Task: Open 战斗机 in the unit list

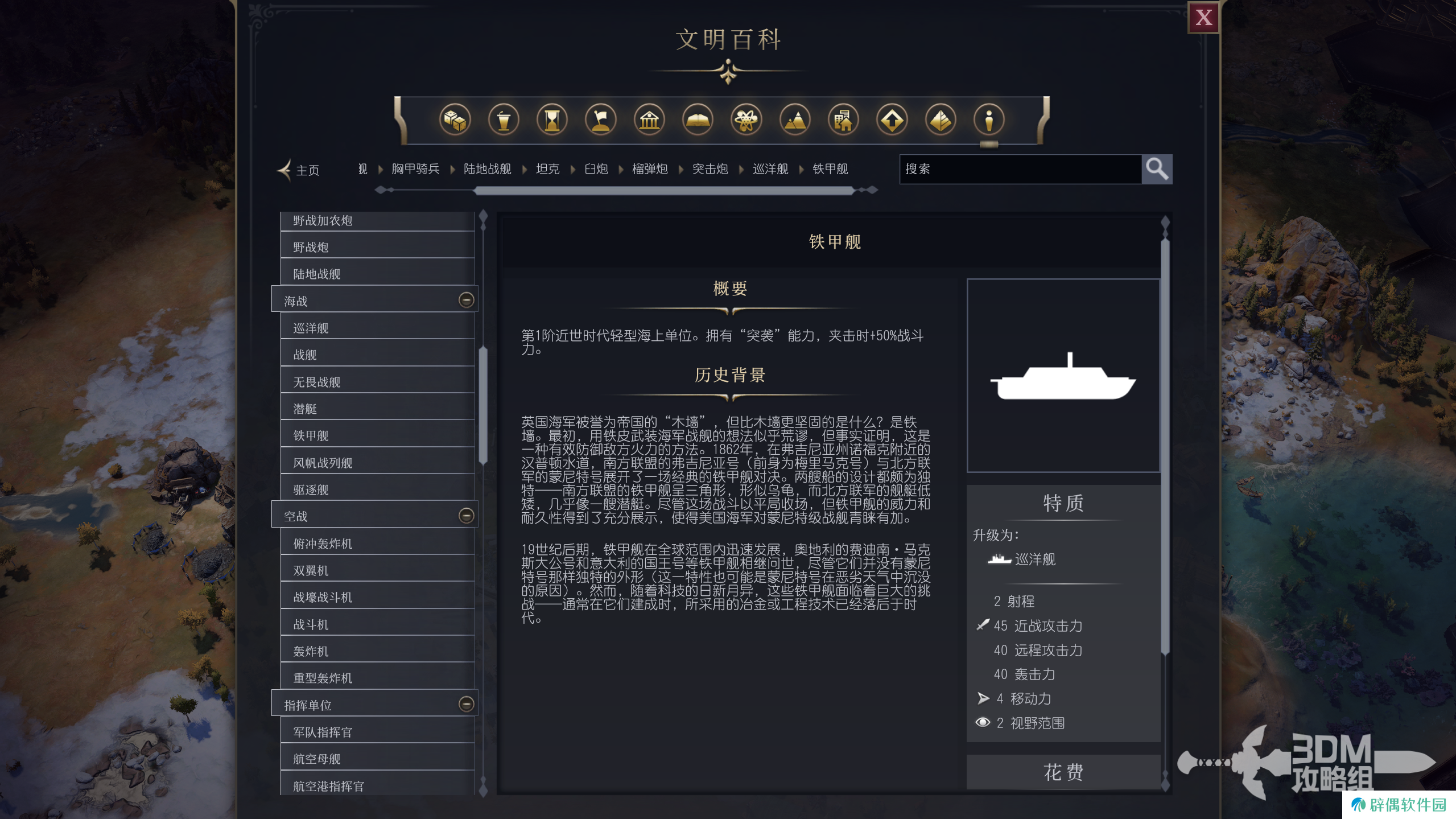Action: [377, 624]
